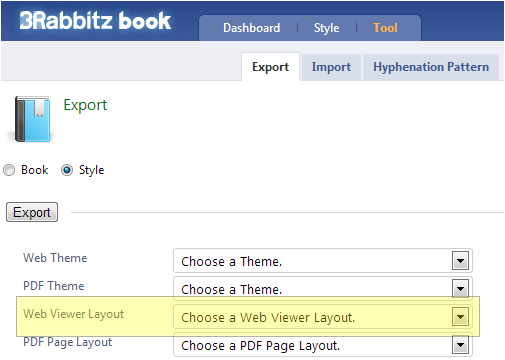Viewport: 505px width, 360px height.
Task: Click the 3Rabbitz book logo
Action: [x=95, y=21]
